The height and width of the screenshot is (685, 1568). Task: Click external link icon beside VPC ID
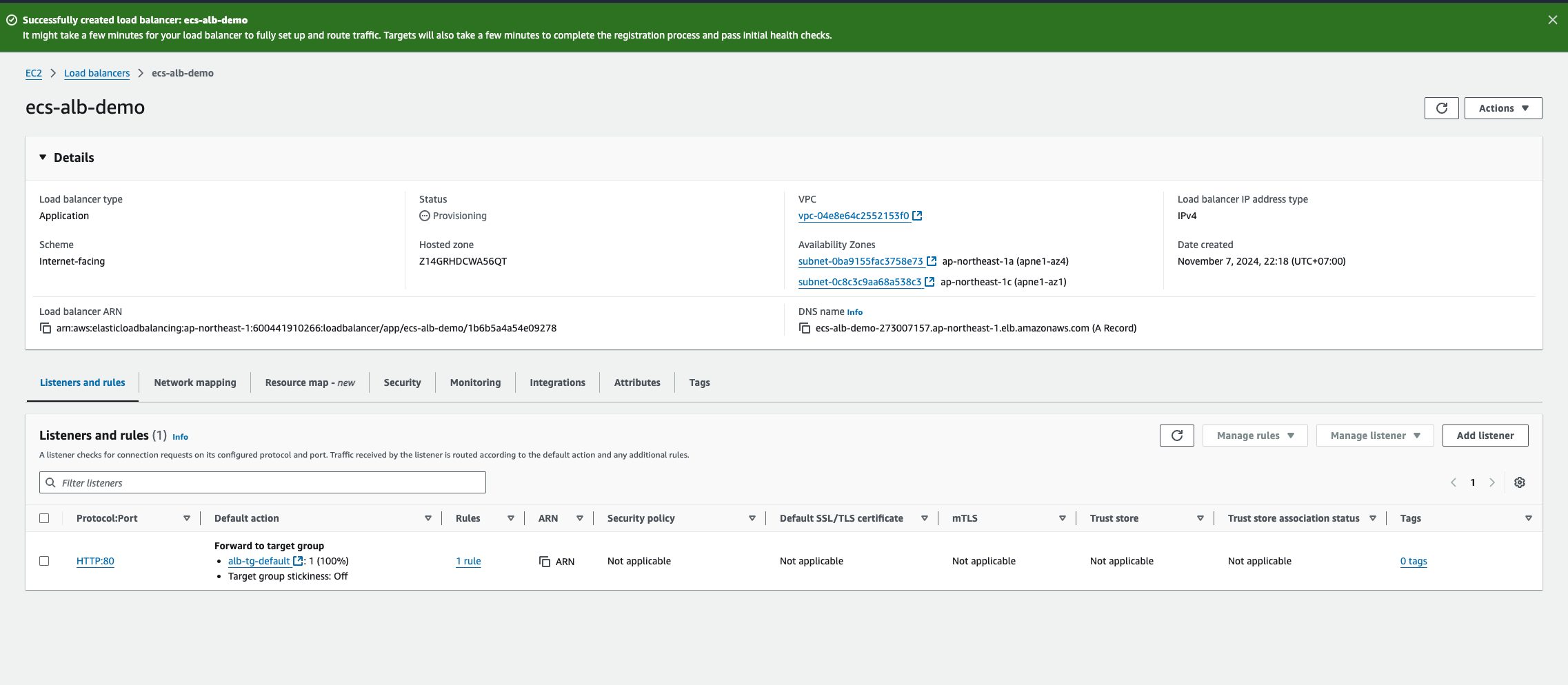917,216
